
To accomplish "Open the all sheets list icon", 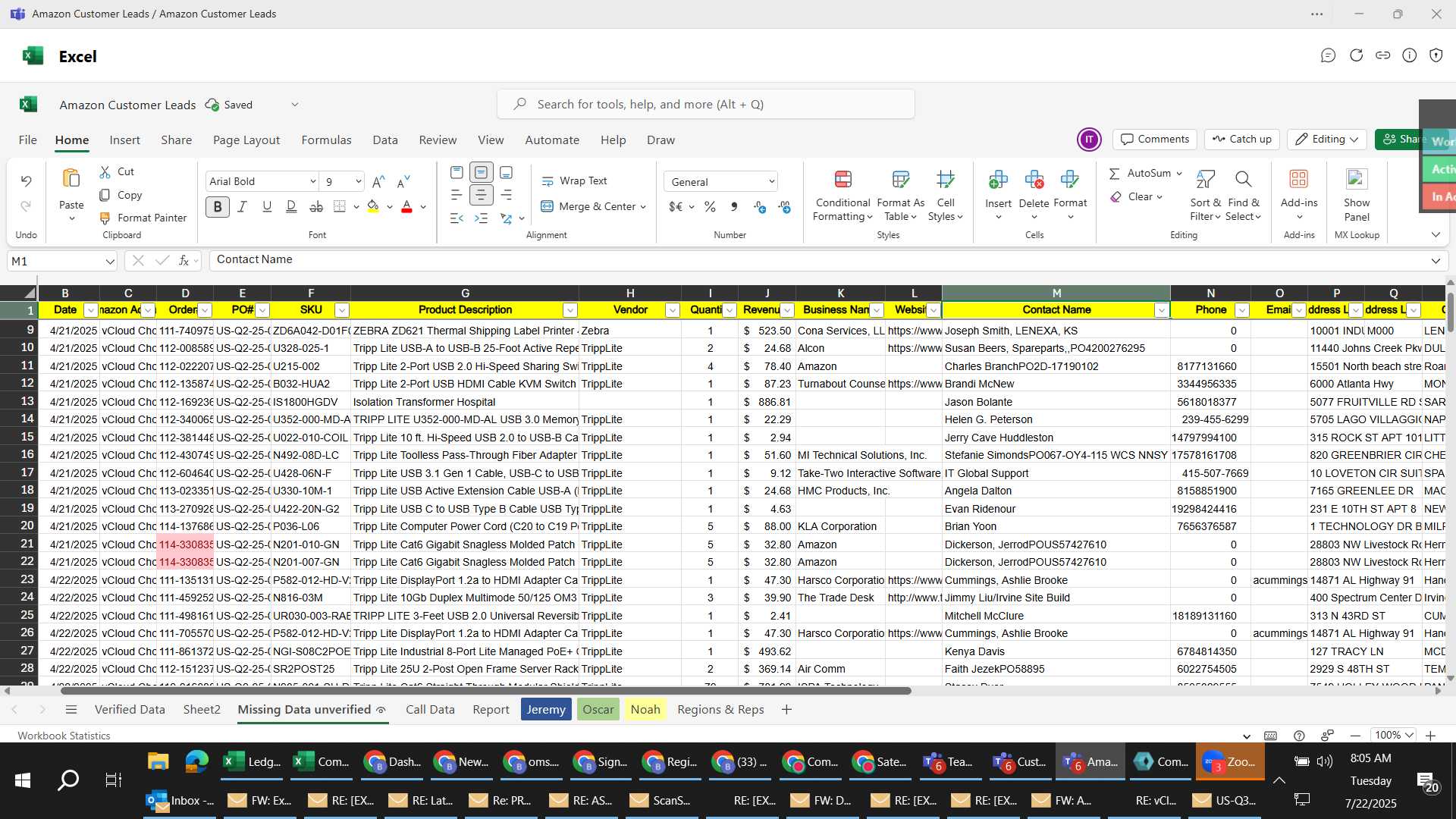I will tap(71, 710).
